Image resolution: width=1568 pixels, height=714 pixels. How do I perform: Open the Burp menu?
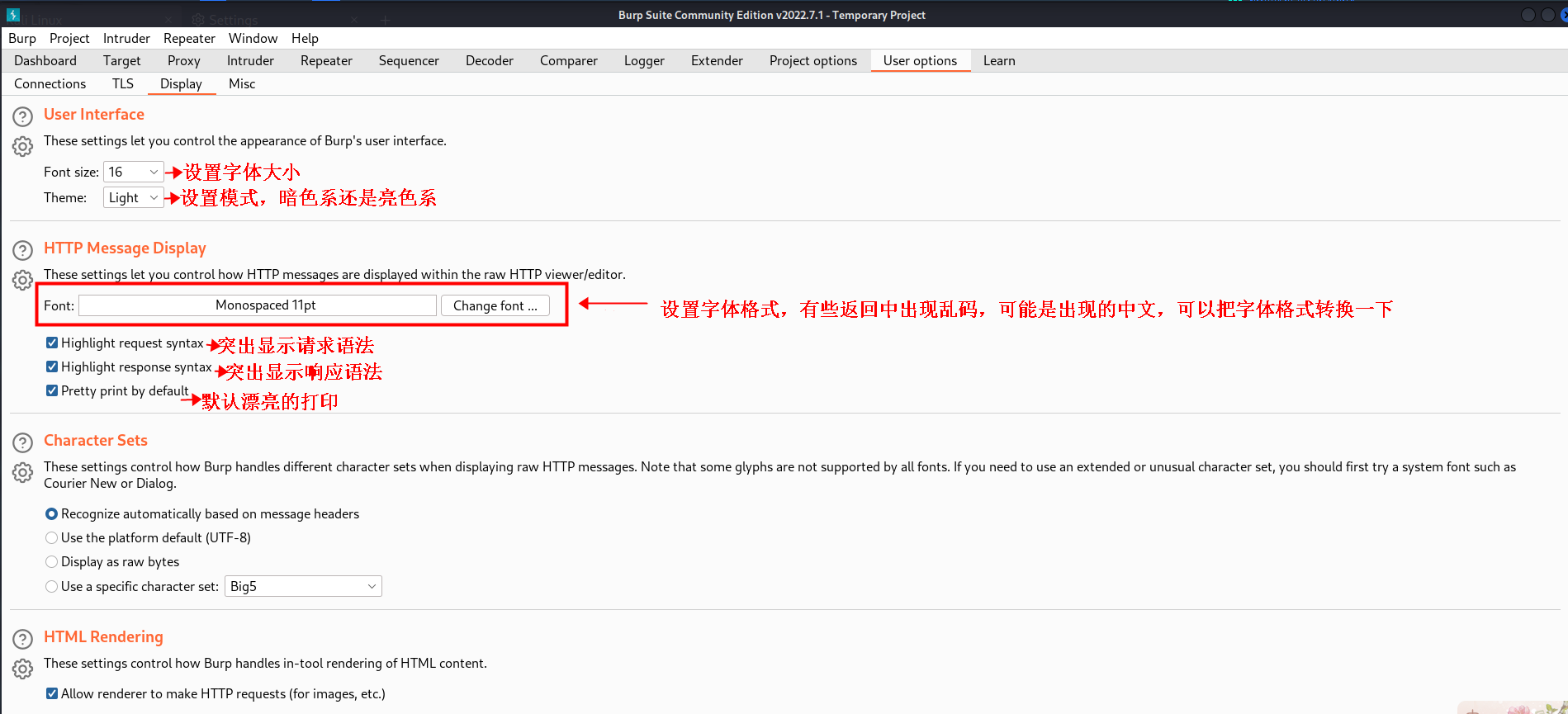tap(22, 38)
